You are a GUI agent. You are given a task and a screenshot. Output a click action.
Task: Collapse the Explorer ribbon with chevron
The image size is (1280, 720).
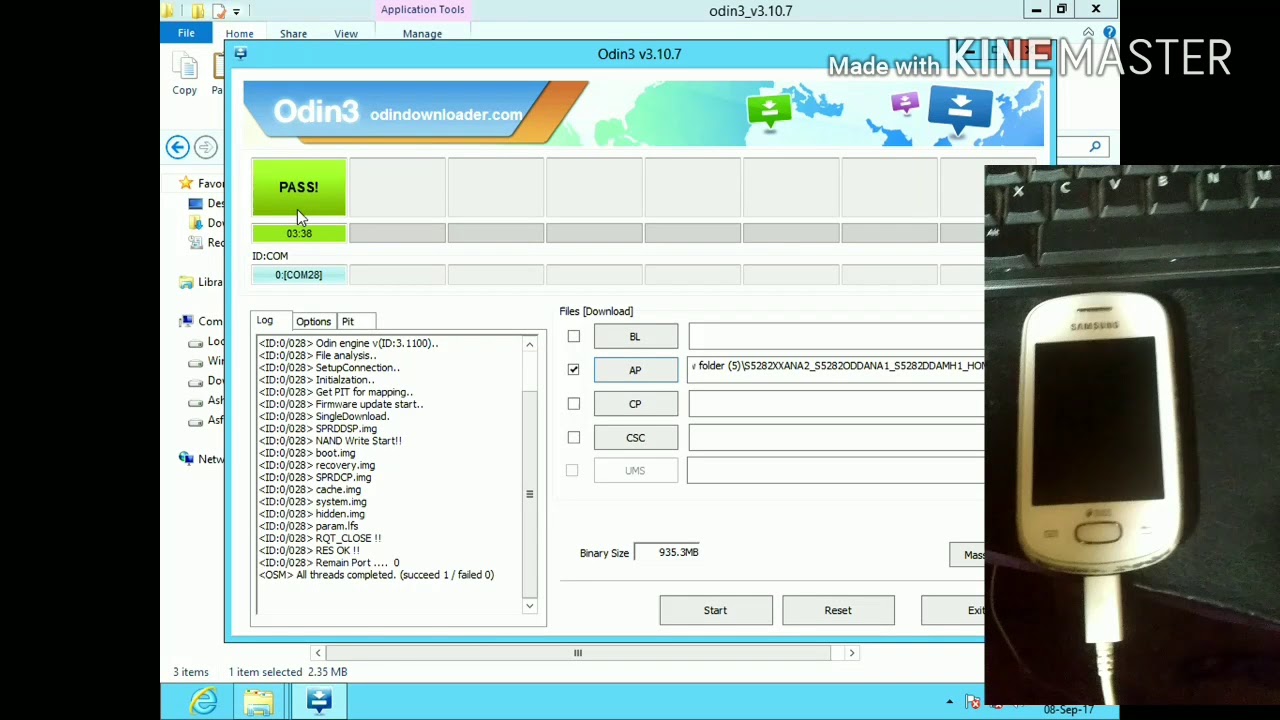[1088, 33]
